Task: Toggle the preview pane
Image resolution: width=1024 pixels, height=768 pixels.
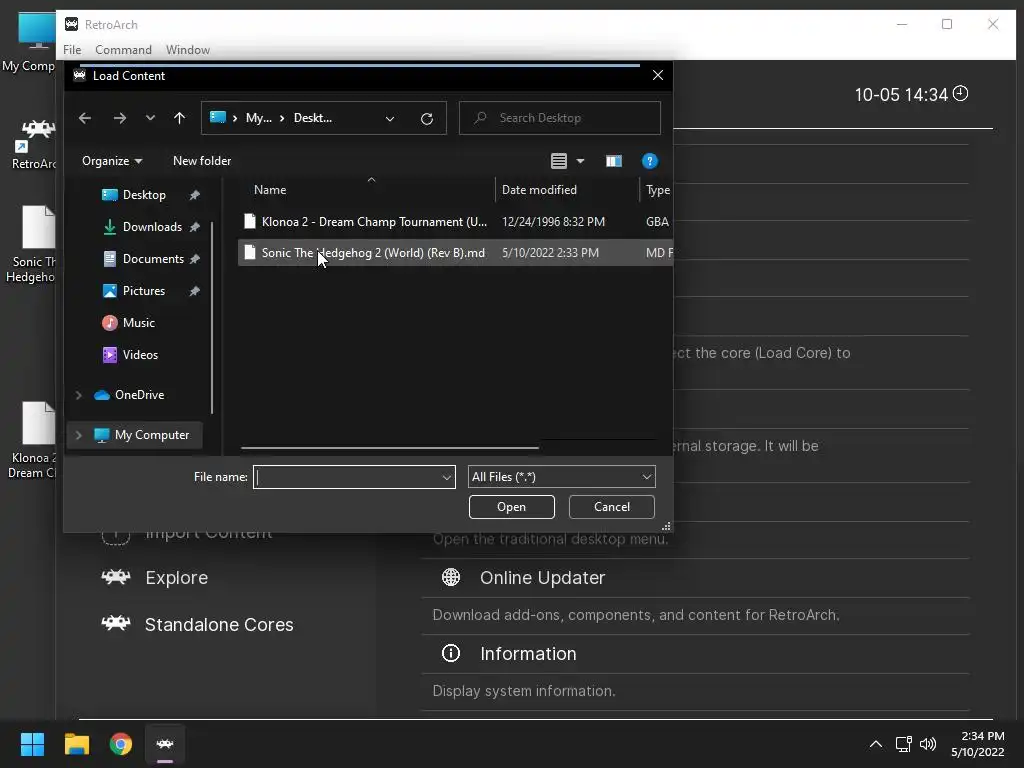Action: tap(614, 161)
